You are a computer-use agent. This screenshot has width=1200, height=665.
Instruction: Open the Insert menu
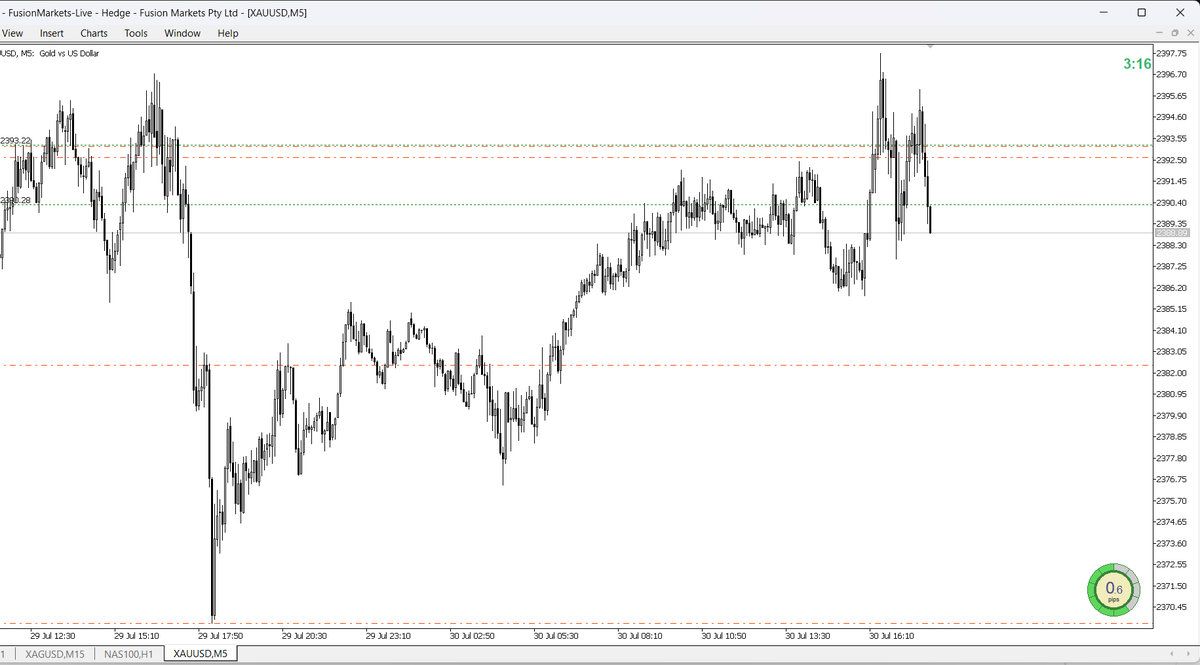(x=52, y=33)
